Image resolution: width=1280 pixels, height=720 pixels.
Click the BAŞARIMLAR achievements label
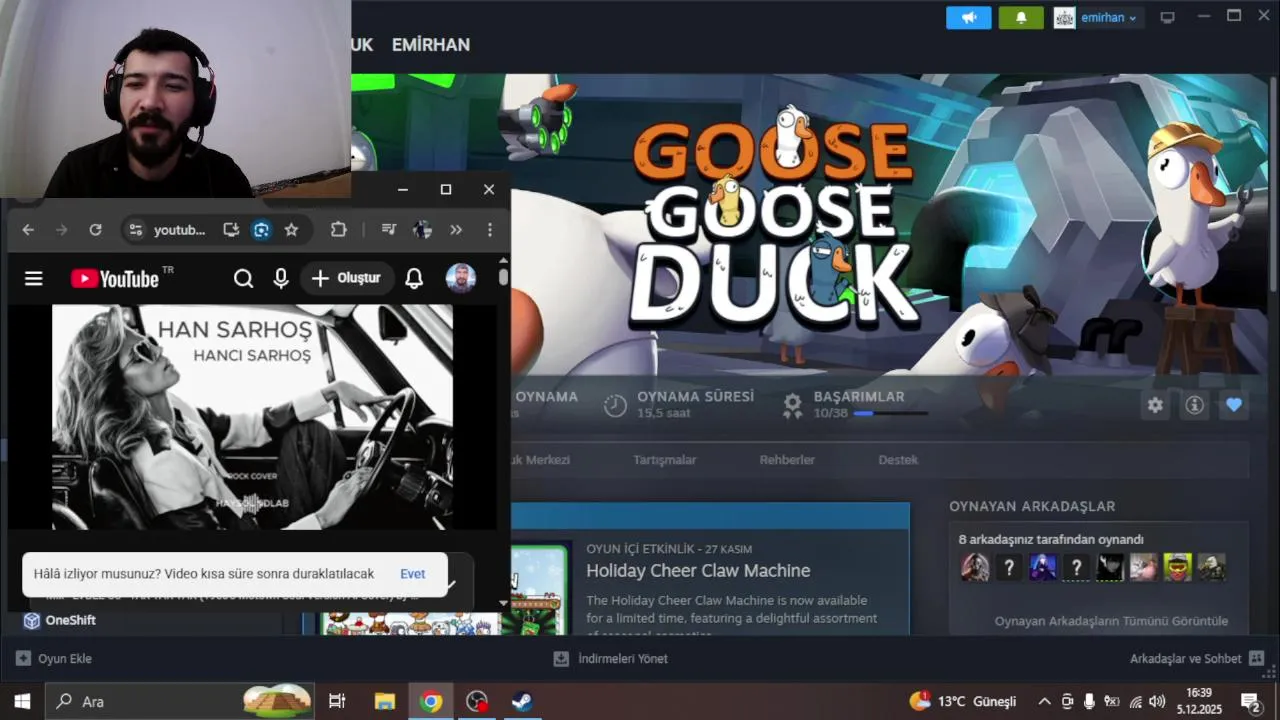pos(859,397)
